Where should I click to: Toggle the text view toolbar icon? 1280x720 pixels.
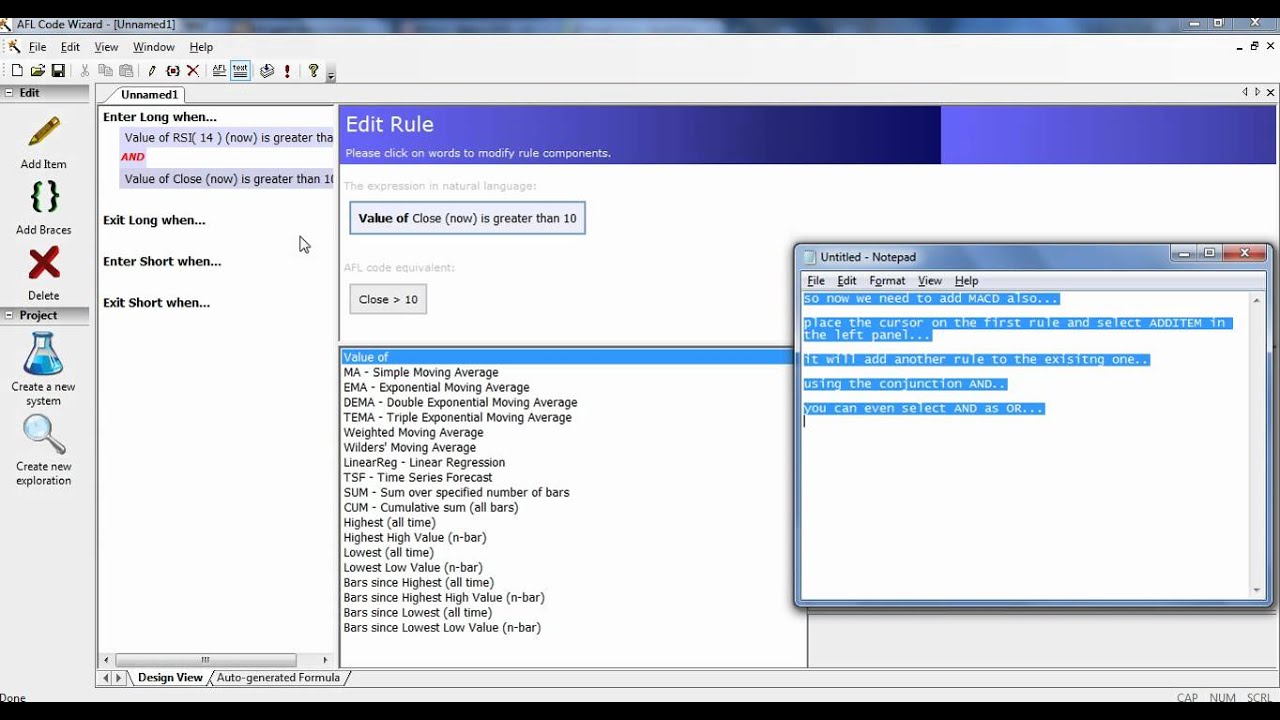[240, 71]
